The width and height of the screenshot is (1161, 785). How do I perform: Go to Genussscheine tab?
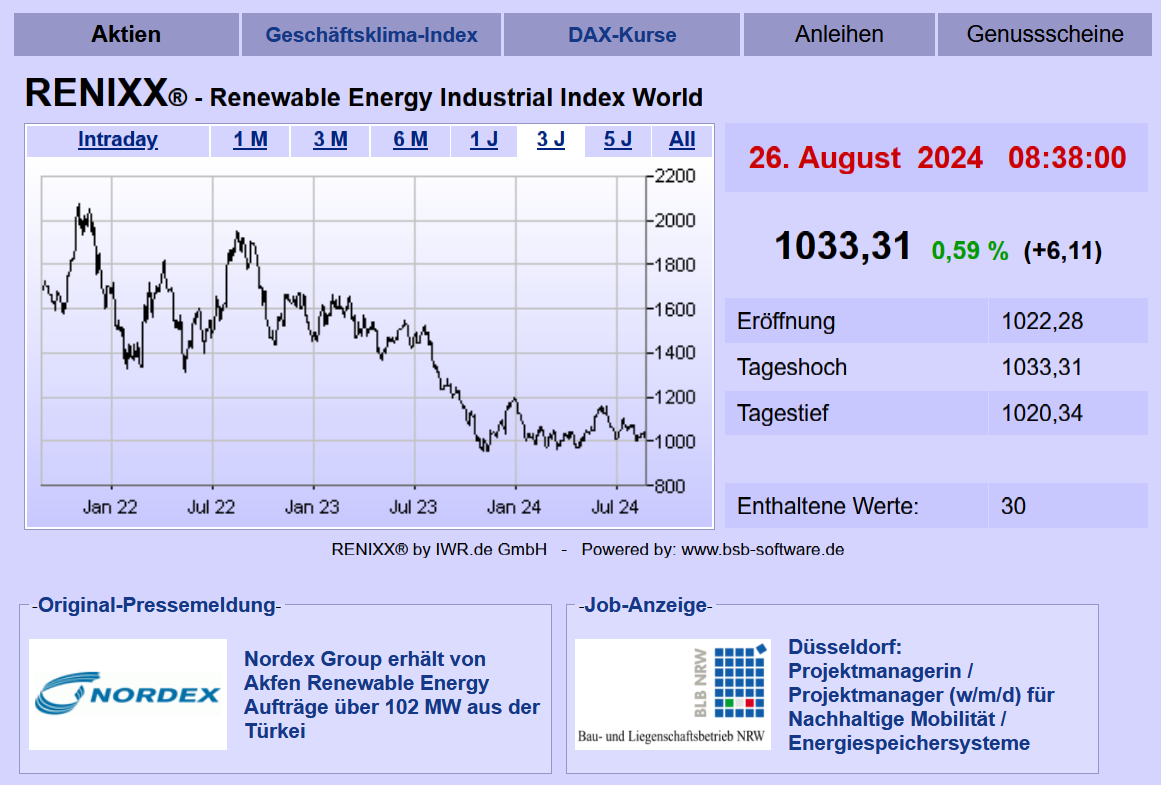coord(1045,34)
